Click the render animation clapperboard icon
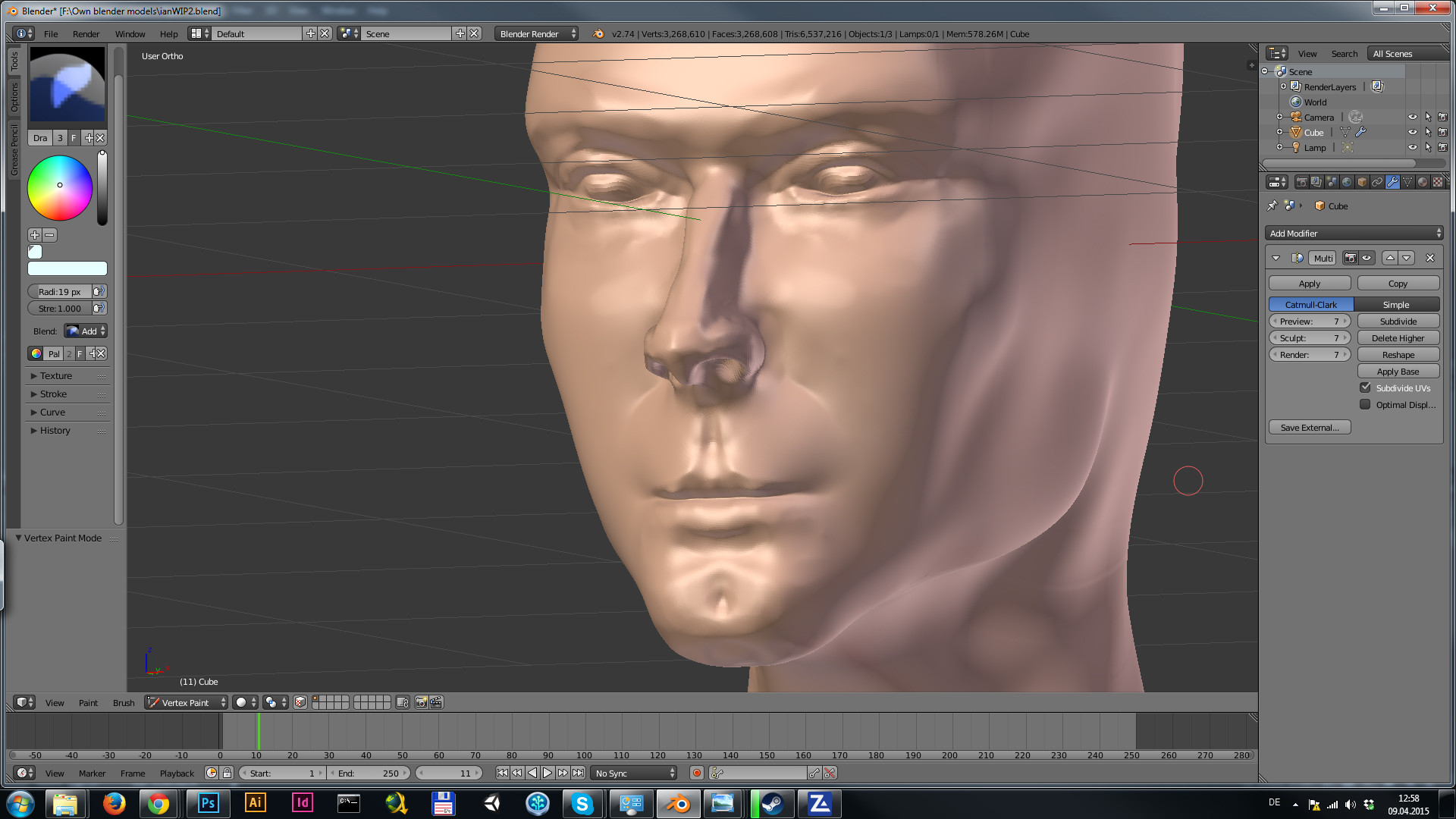This screenshot has height=819, width=1456. tap(436, 702)
